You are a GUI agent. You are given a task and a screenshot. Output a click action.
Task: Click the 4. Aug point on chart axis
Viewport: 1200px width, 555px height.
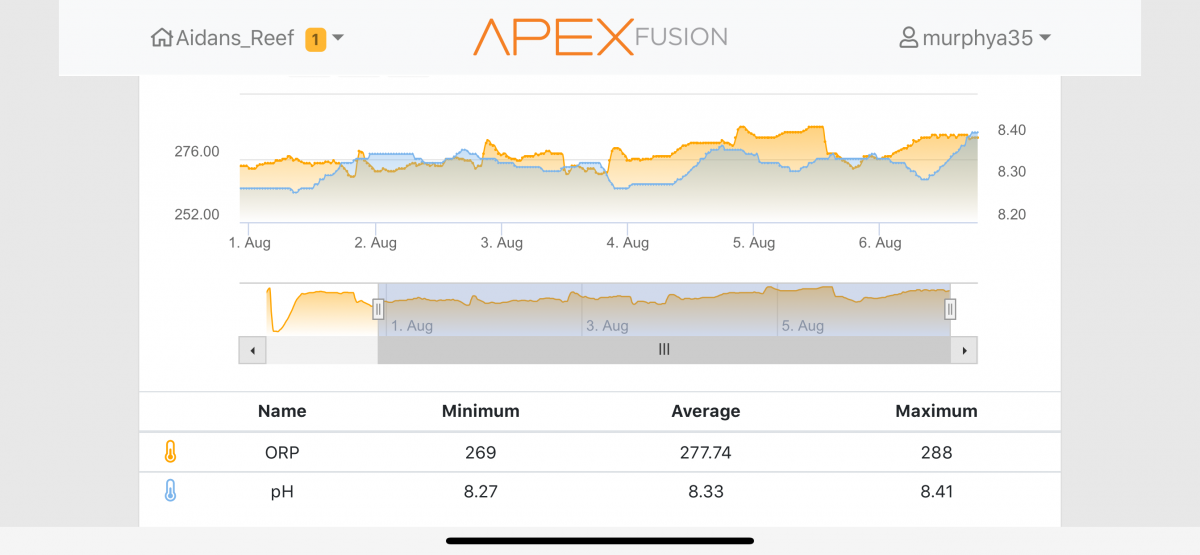tap(628, 243)
